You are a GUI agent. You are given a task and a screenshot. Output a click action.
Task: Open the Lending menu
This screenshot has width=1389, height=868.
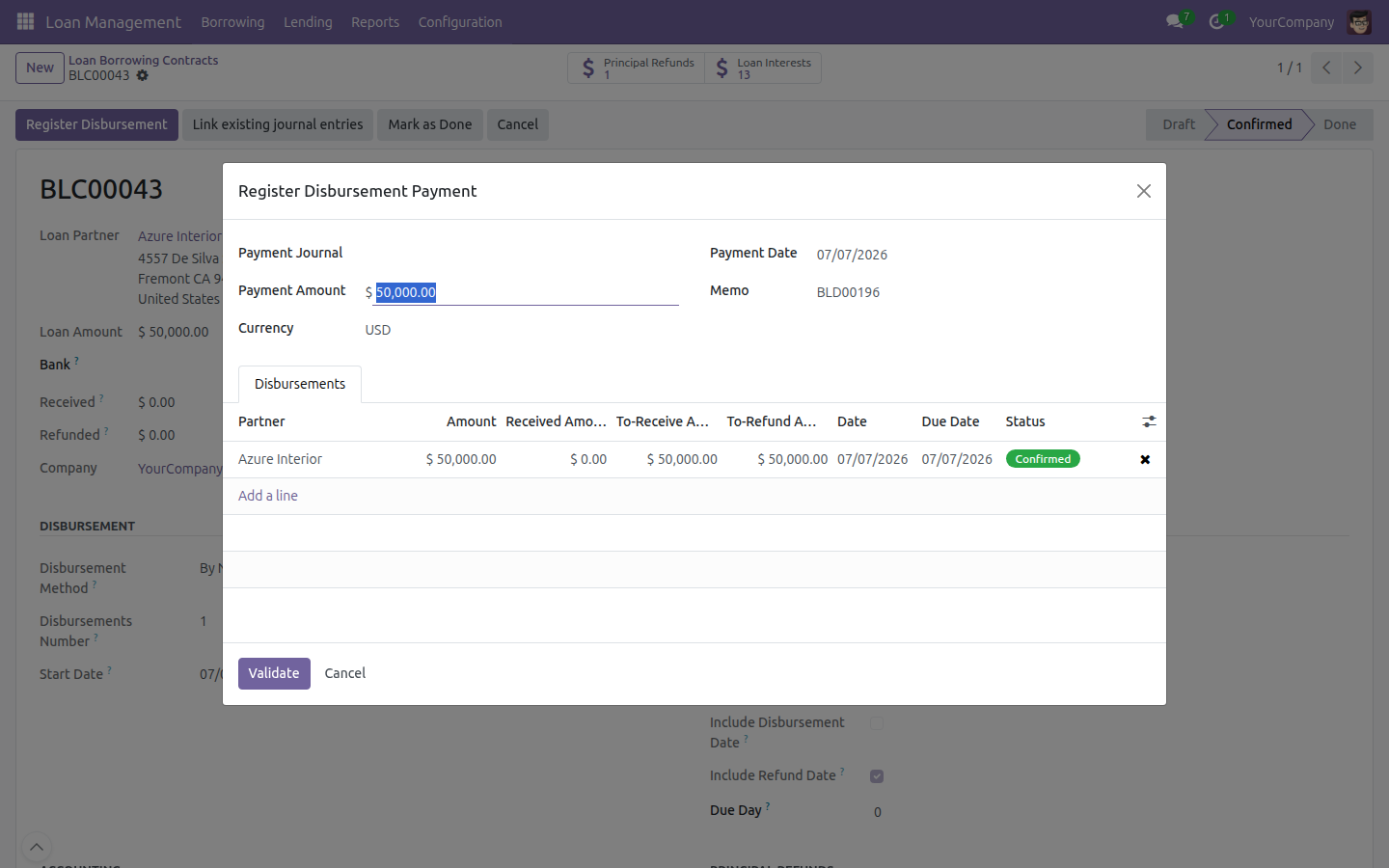click(308, 21)
